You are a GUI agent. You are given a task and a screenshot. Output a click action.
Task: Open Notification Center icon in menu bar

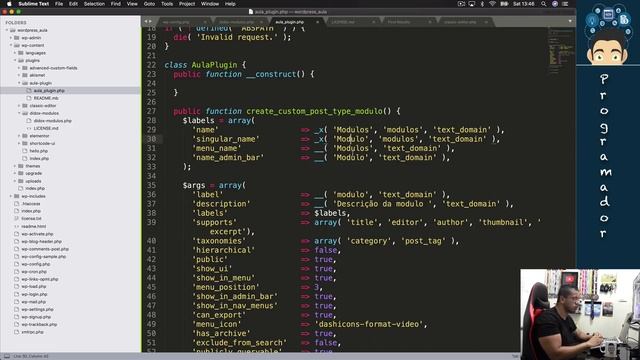point(565,4)
